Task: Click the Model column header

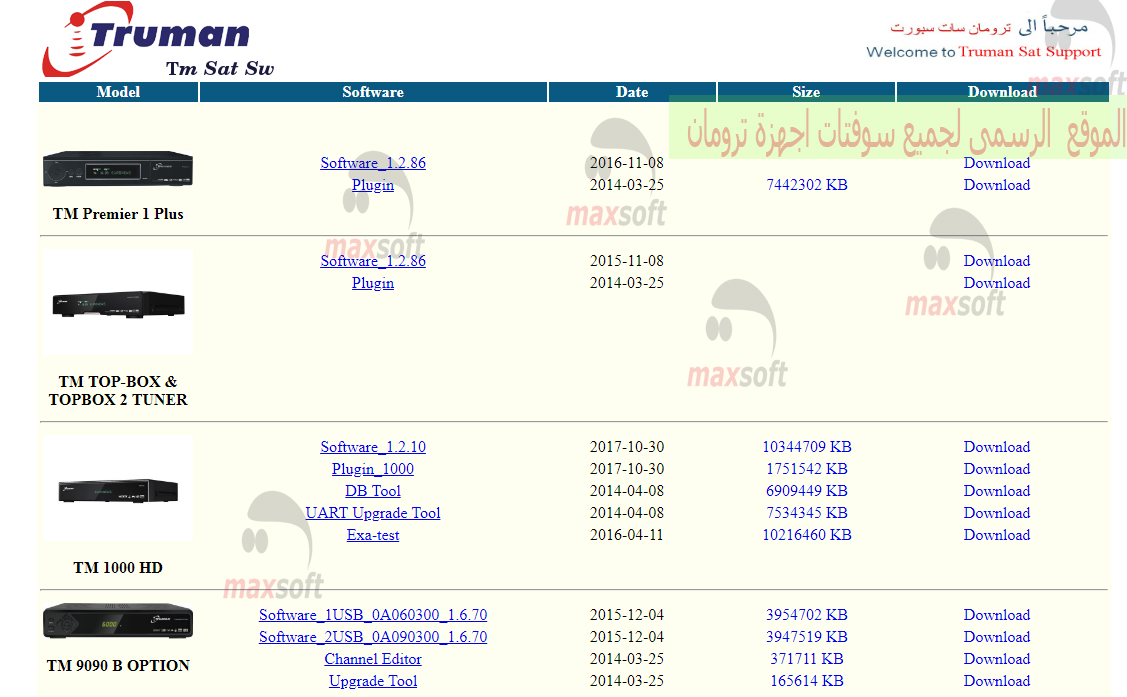Action: (117, 92)
